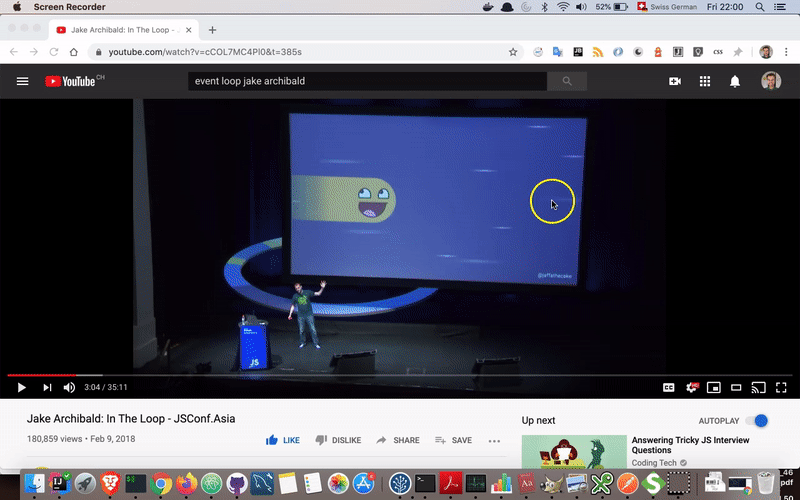Open the Screen Recorder menu
800x500 pixels.
[69, 7]
